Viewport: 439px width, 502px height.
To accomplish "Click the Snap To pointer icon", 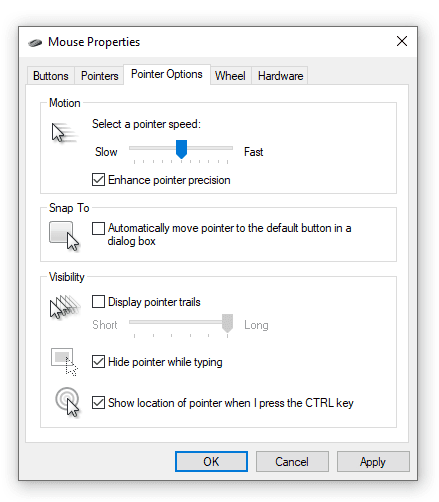I will coord(64,236).
